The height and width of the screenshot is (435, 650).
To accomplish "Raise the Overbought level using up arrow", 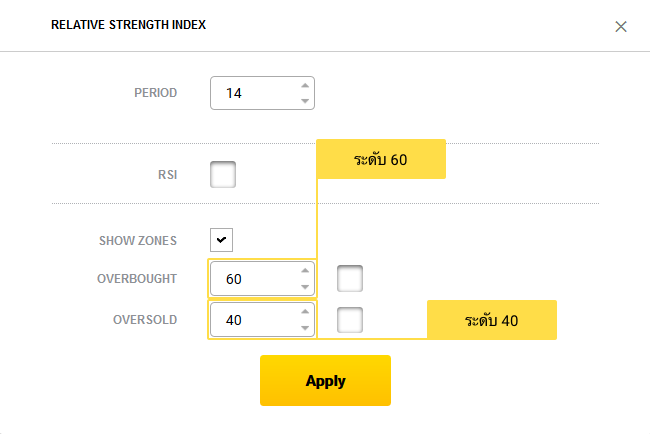I will (305, 271).
